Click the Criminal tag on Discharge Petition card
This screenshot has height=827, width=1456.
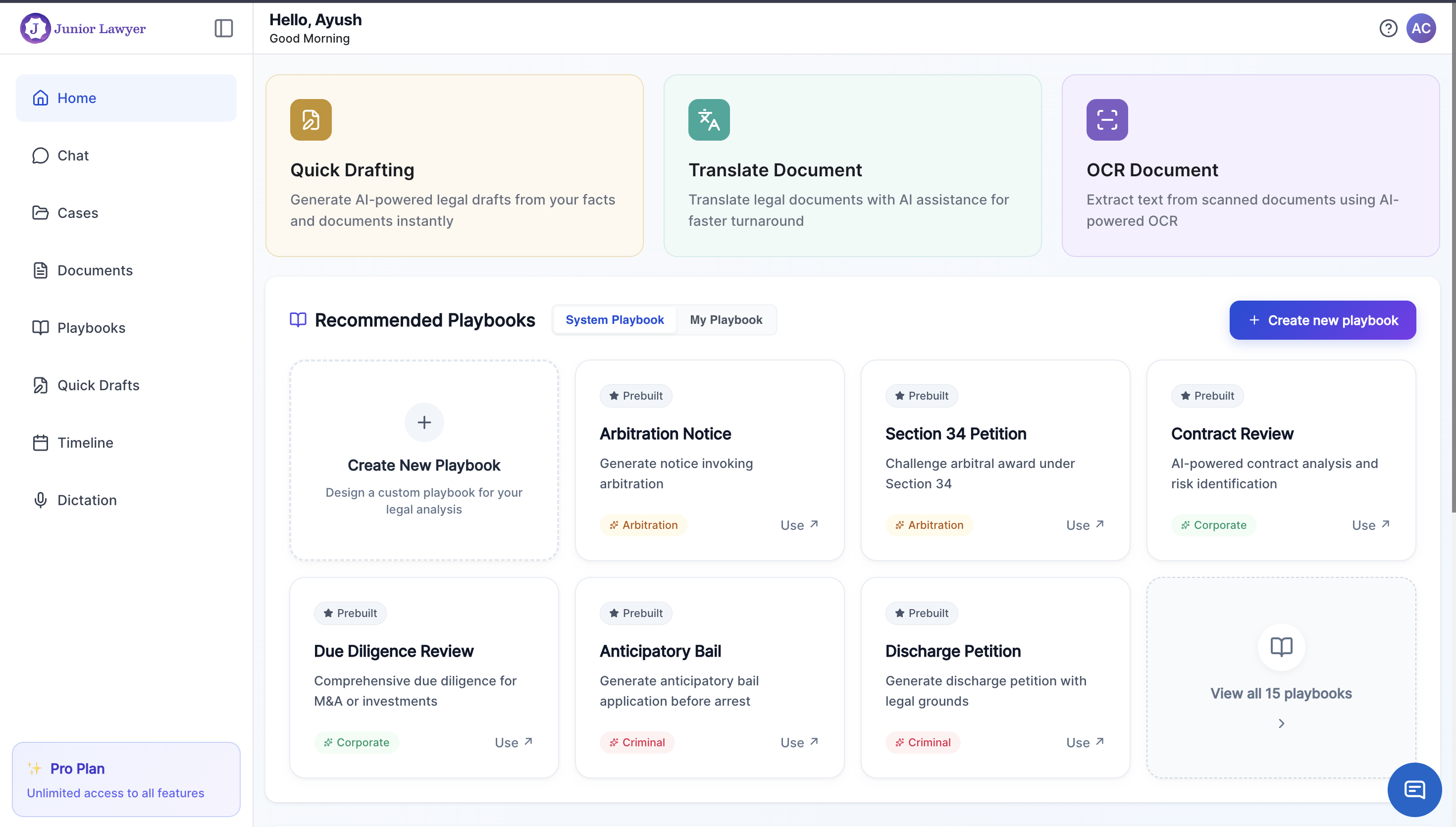[x=923, y=742]
